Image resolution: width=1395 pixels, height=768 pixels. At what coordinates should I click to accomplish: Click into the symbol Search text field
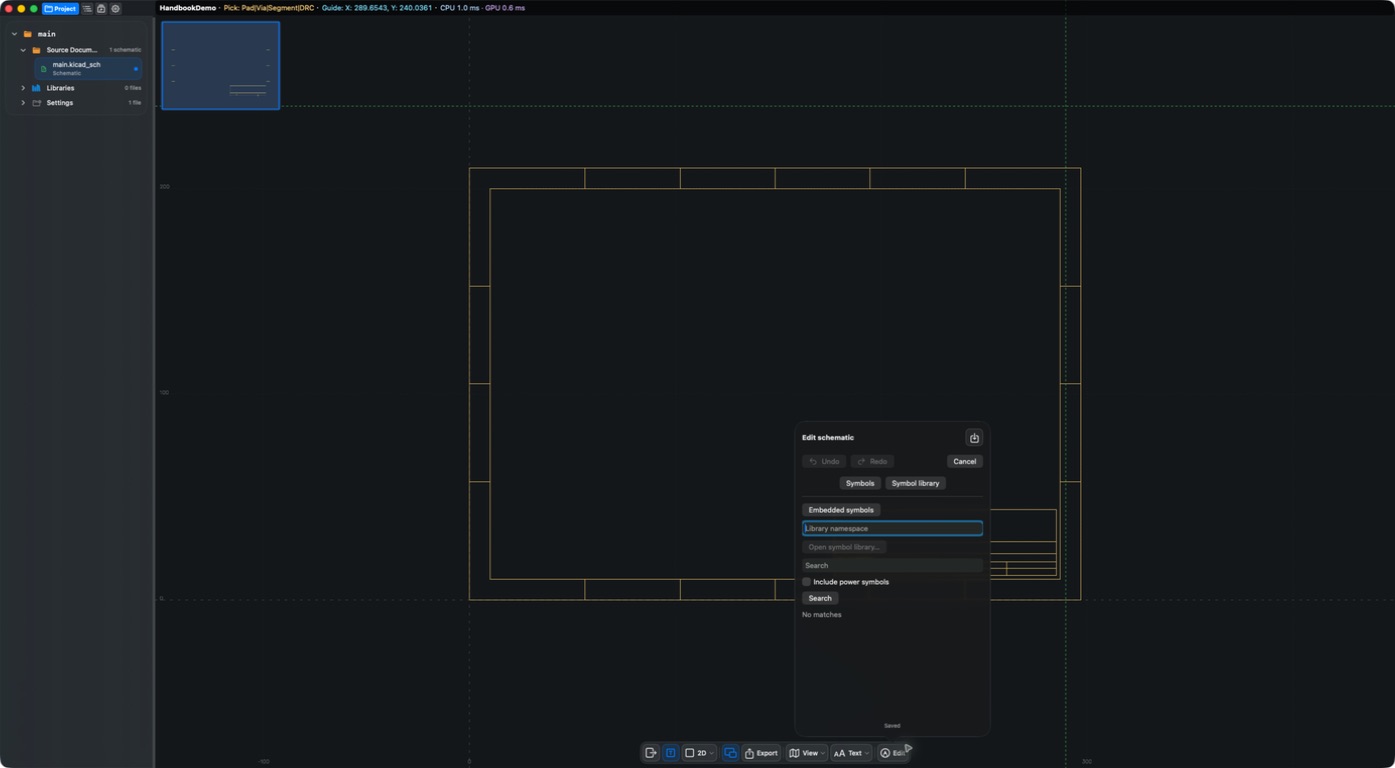pos(892,565)
